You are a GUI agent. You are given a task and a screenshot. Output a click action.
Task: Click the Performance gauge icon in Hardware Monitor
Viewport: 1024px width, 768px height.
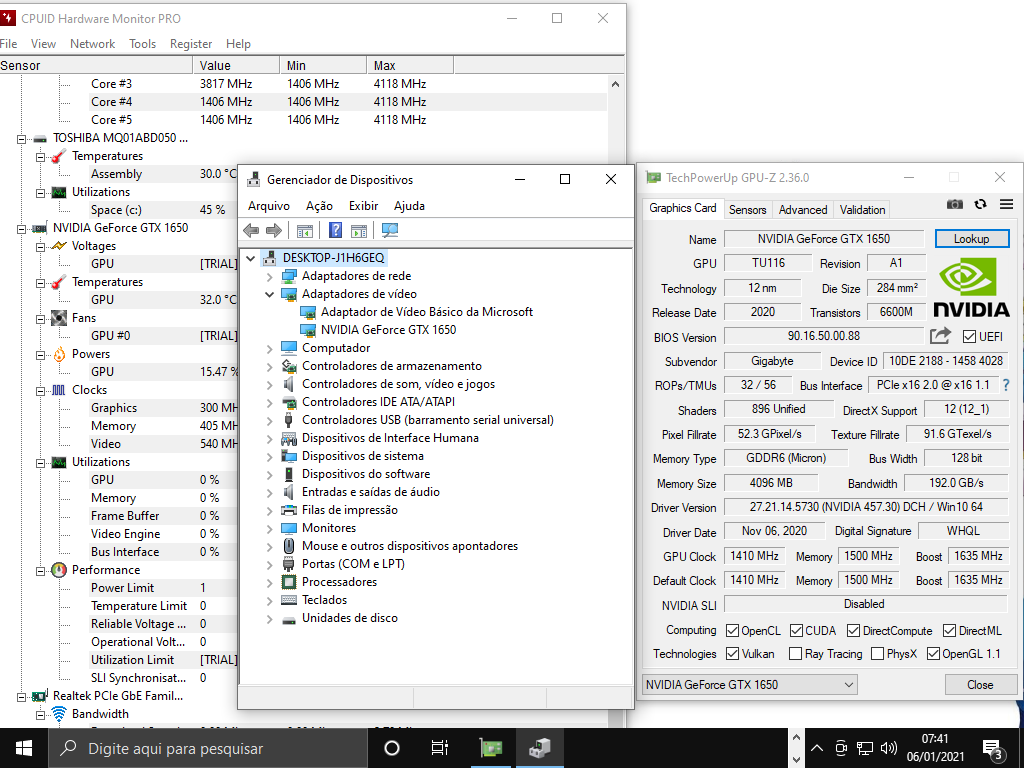(x=59, y=570)
